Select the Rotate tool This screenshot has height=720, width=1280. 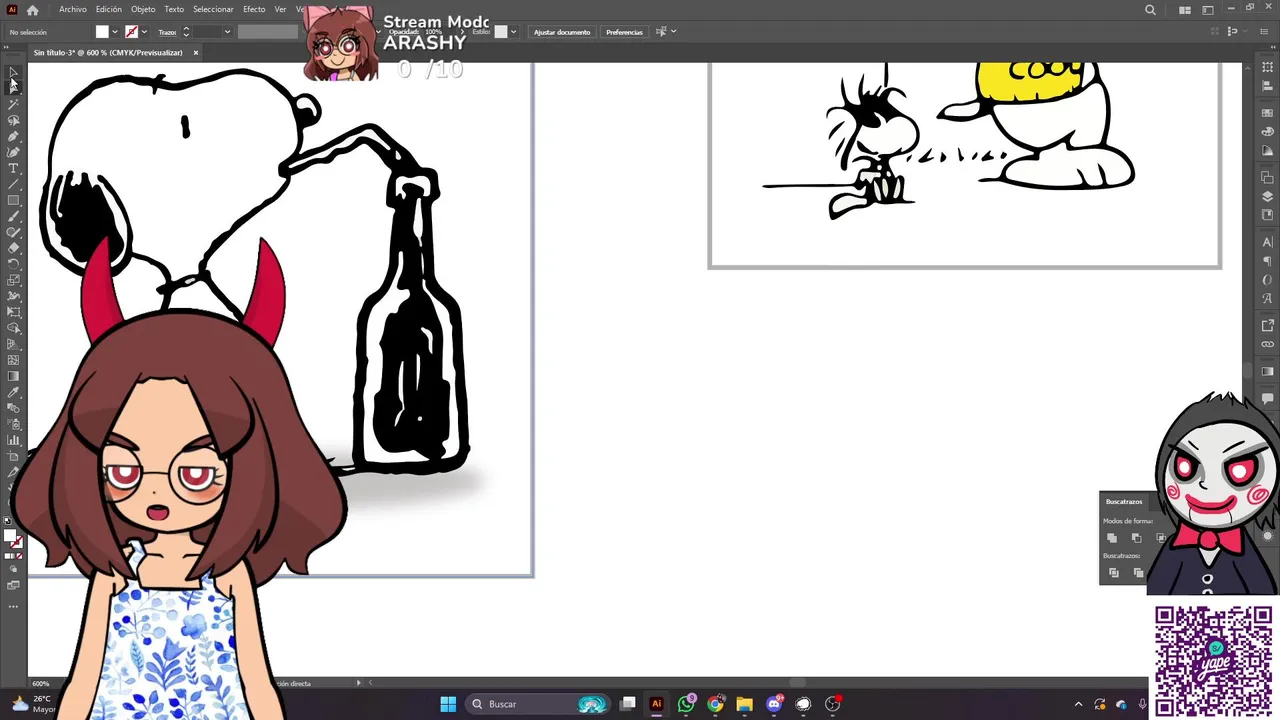click(13, 264)
